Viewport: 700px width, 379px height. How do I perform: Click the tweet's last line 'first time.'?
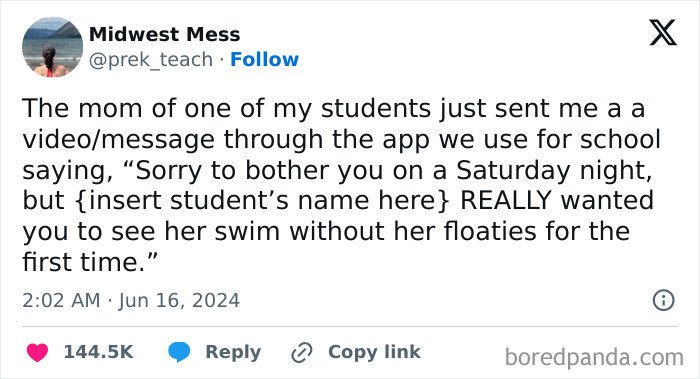(90, 262)
